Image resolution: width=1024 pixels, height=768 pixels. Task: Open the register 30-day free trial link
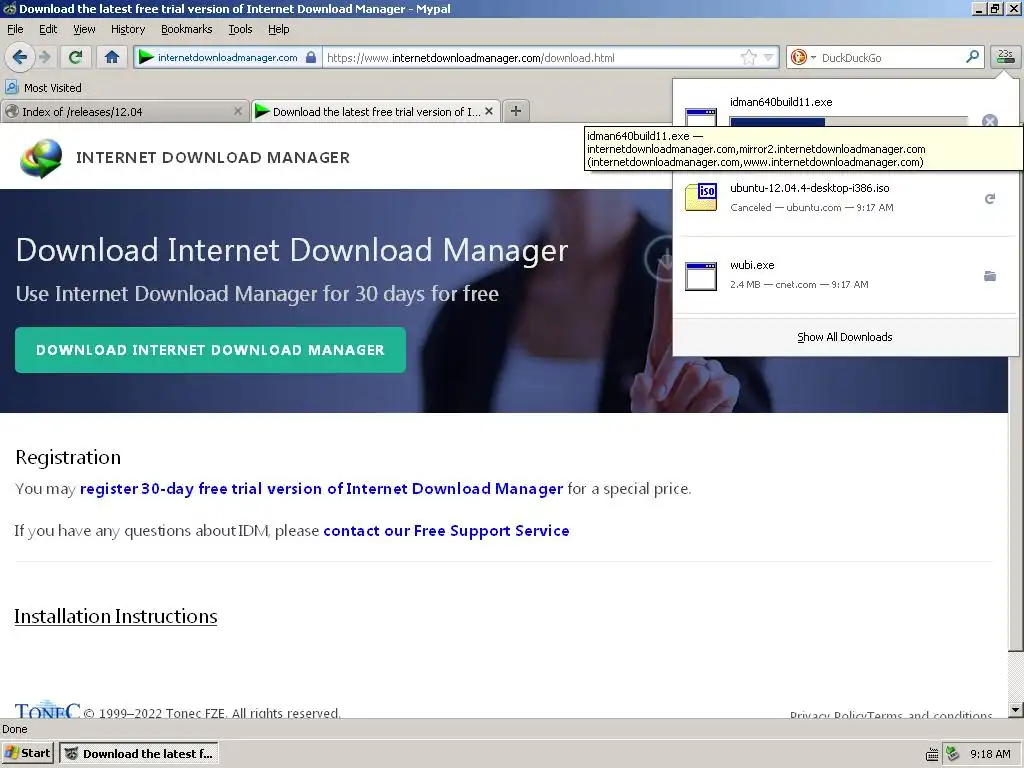point(321,488)
